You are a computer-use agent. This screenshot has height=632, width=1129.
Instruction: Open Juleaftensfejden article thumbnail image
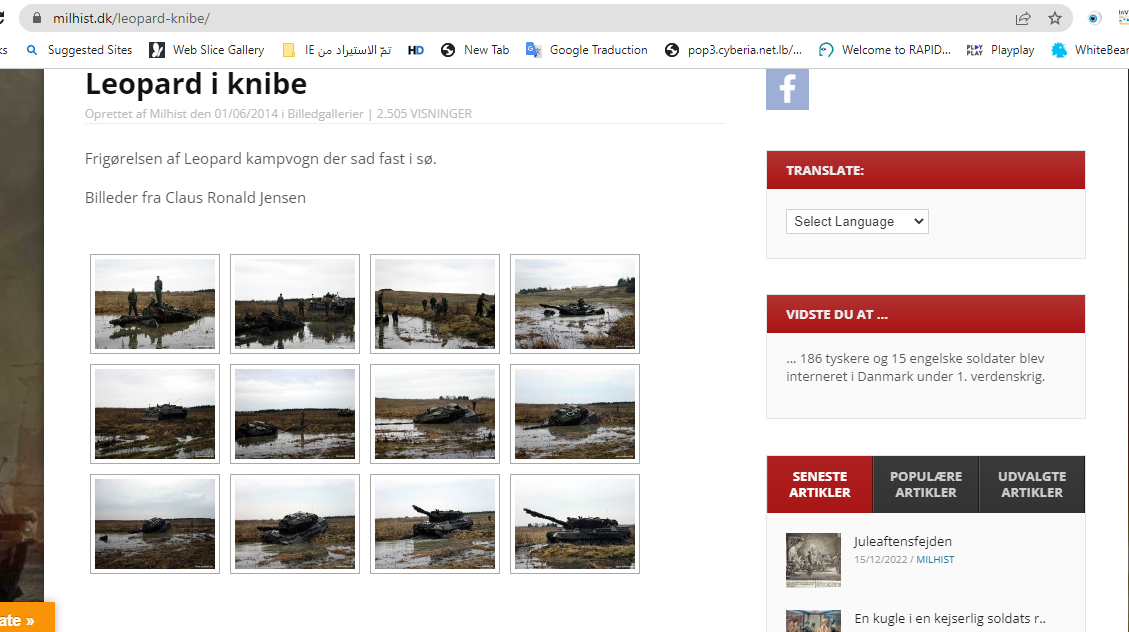(813, 559)
